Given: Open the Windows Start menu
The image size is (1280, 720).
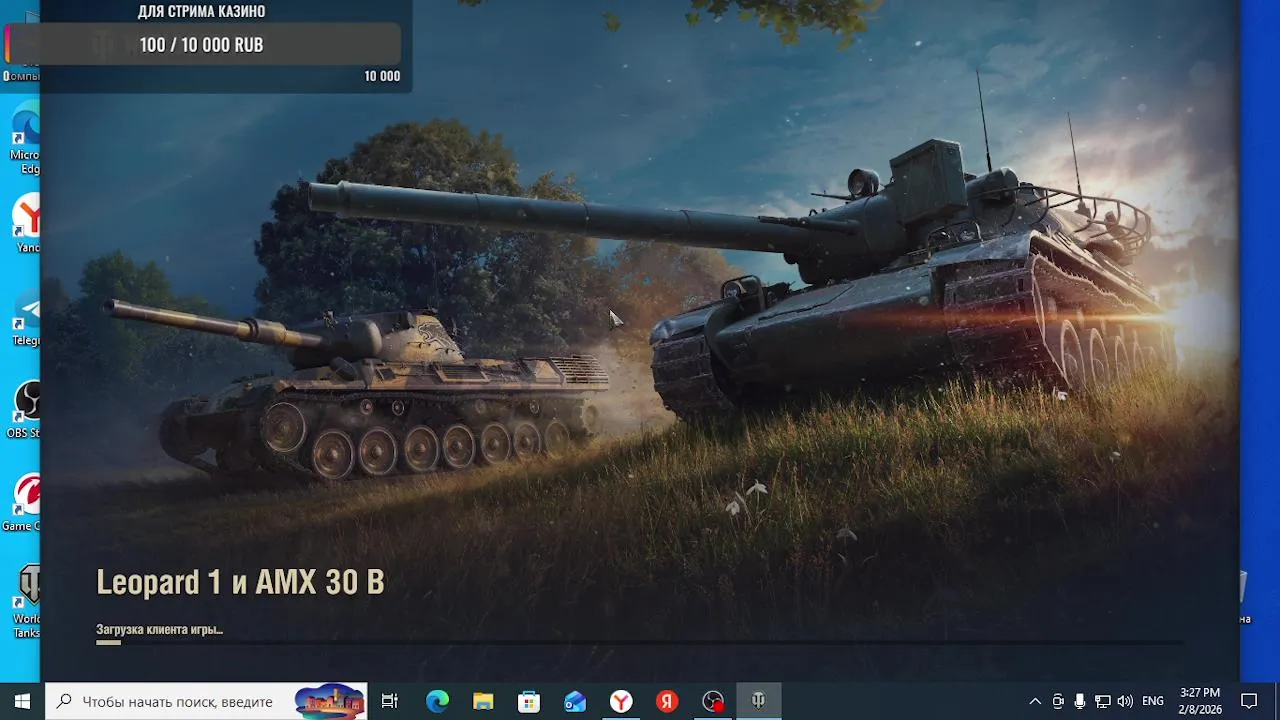Looking at the screenshot, I should point(22,701).
